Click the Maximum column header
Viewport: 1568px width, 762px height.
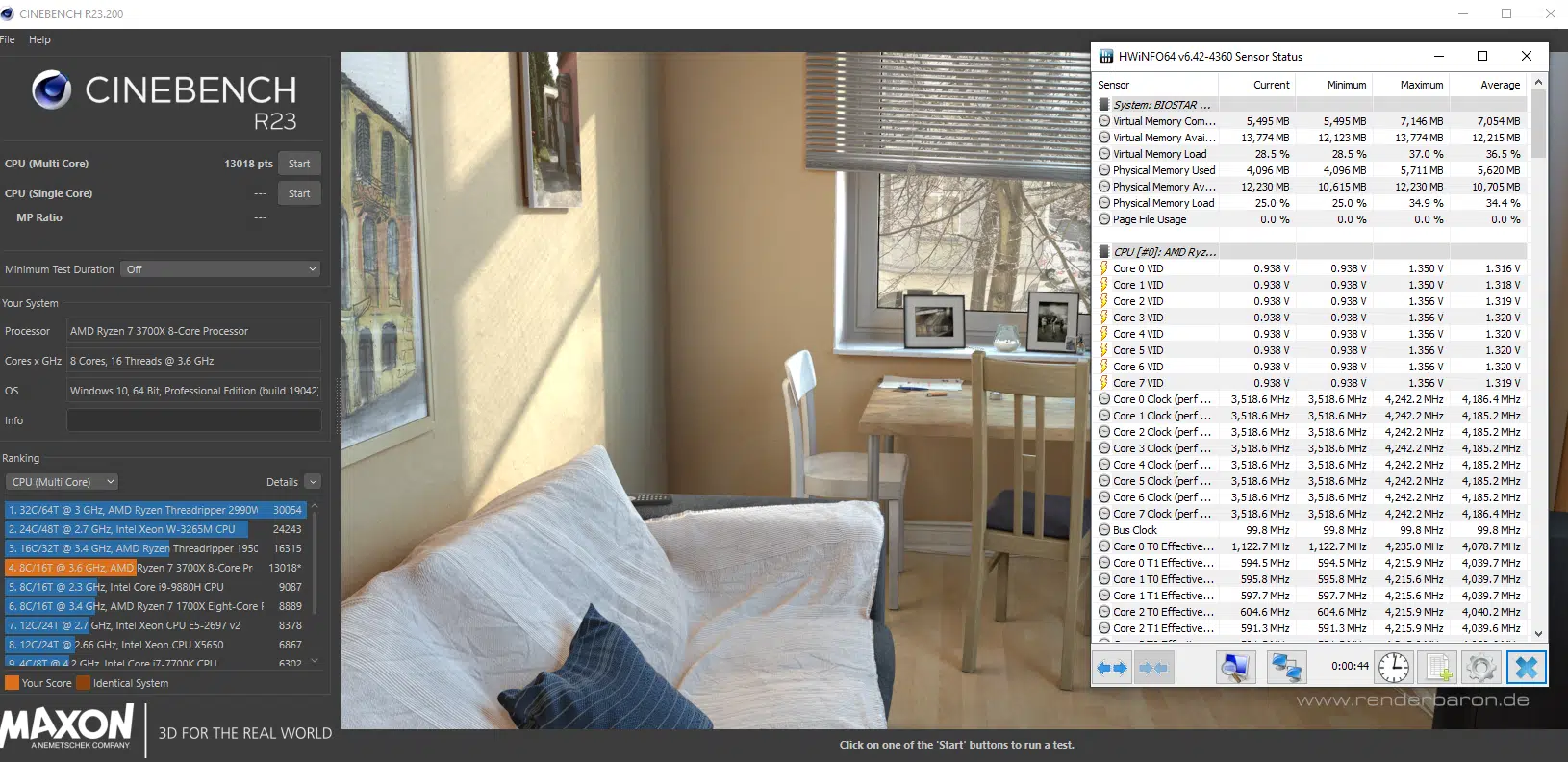coord(1411,85)
